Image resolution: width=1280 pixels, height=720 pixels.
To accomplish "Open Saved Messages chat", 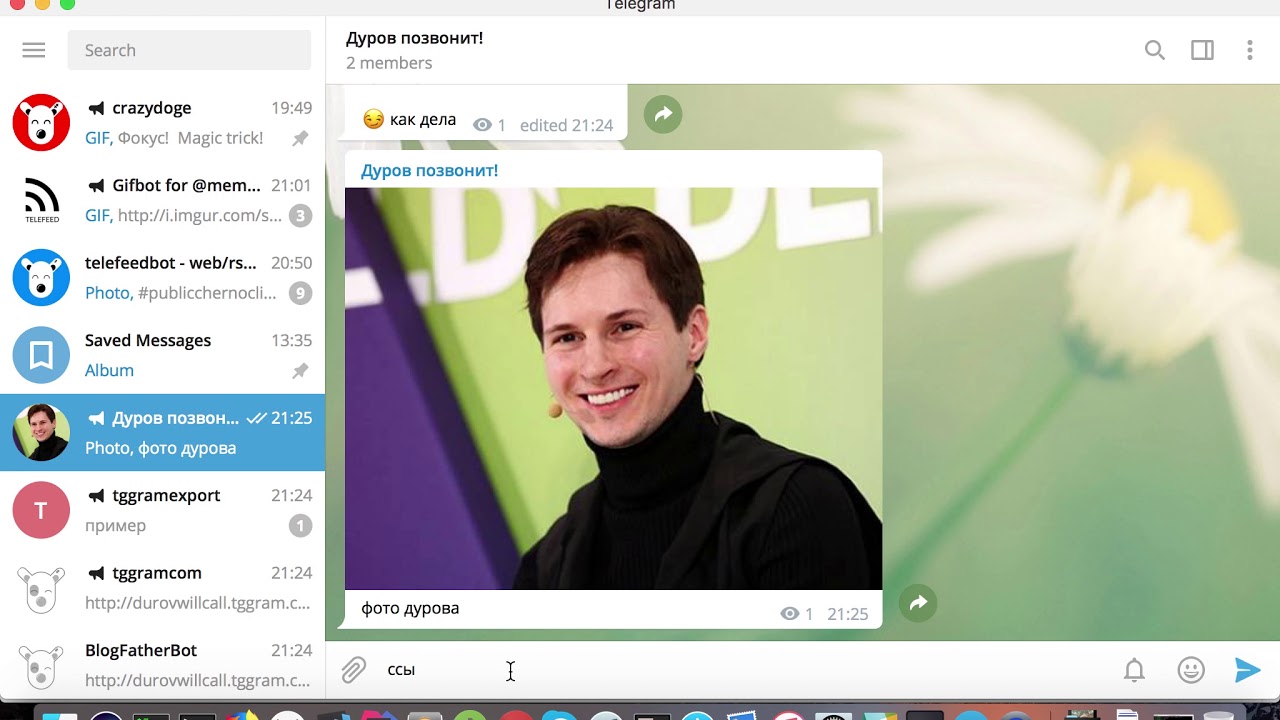I will (x=163, y=355).
